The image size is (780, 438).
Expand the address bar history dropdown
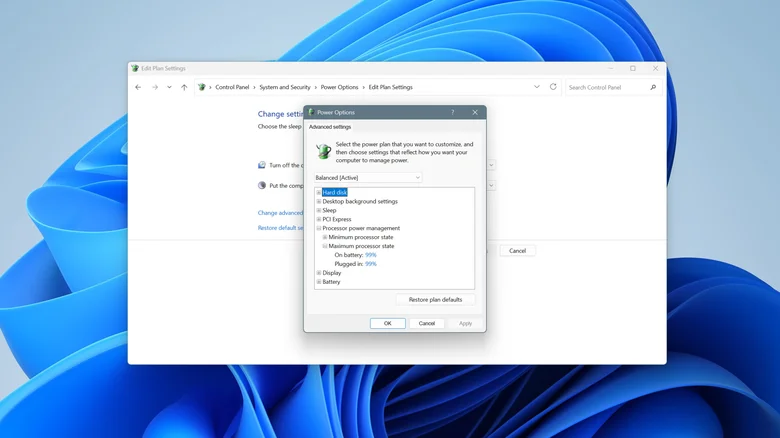537,87
